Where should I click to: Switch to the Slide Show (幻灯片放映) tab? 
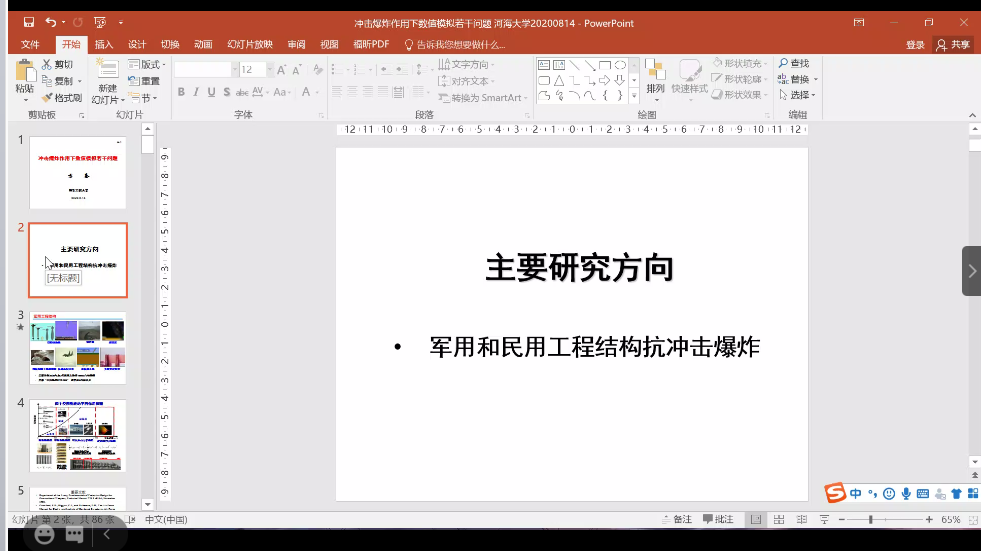pos(249,44)
